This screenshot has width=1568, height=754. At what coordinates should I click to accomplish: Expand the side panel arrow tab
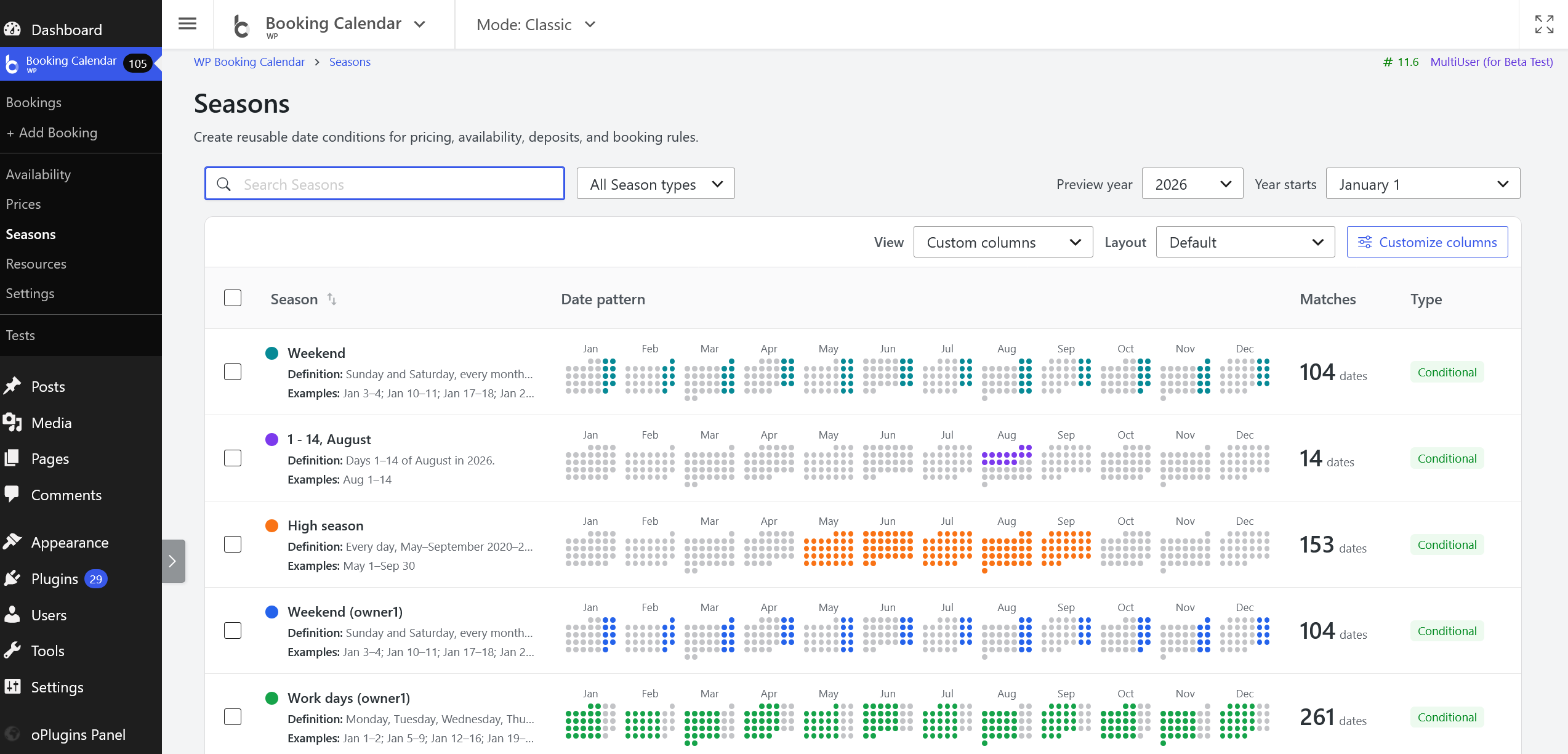[x=173, y=561]
